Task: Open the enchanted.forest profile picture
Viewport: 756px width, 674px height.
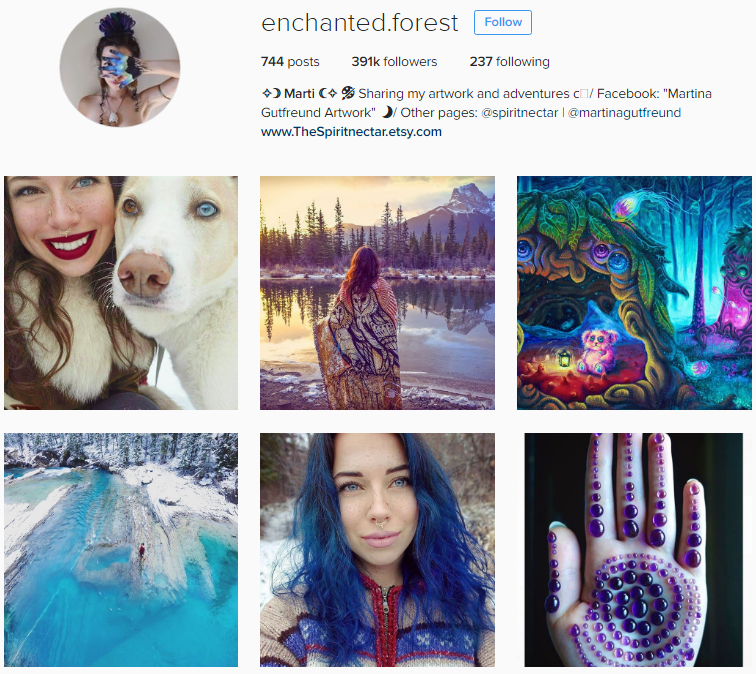Action: pyautogui.click(x=120, y=67)
